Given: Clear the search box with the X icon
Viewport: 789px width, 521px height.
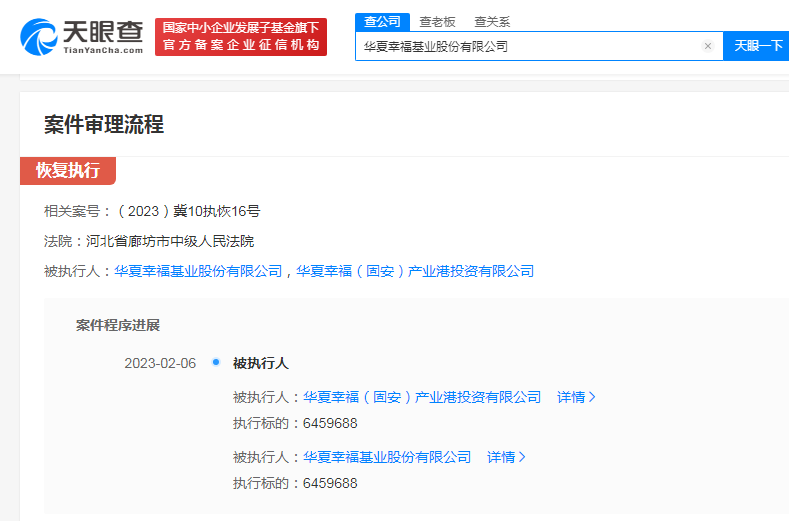Looking at the screenshot, I should [707, 46].
